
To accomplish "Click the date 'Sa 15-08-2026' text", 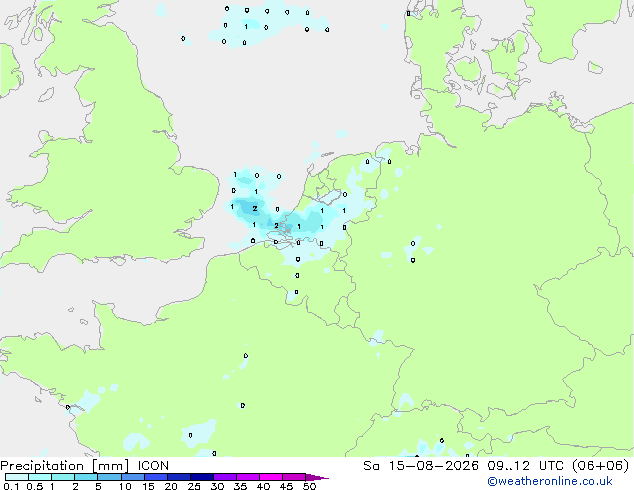I will [421, 466].
